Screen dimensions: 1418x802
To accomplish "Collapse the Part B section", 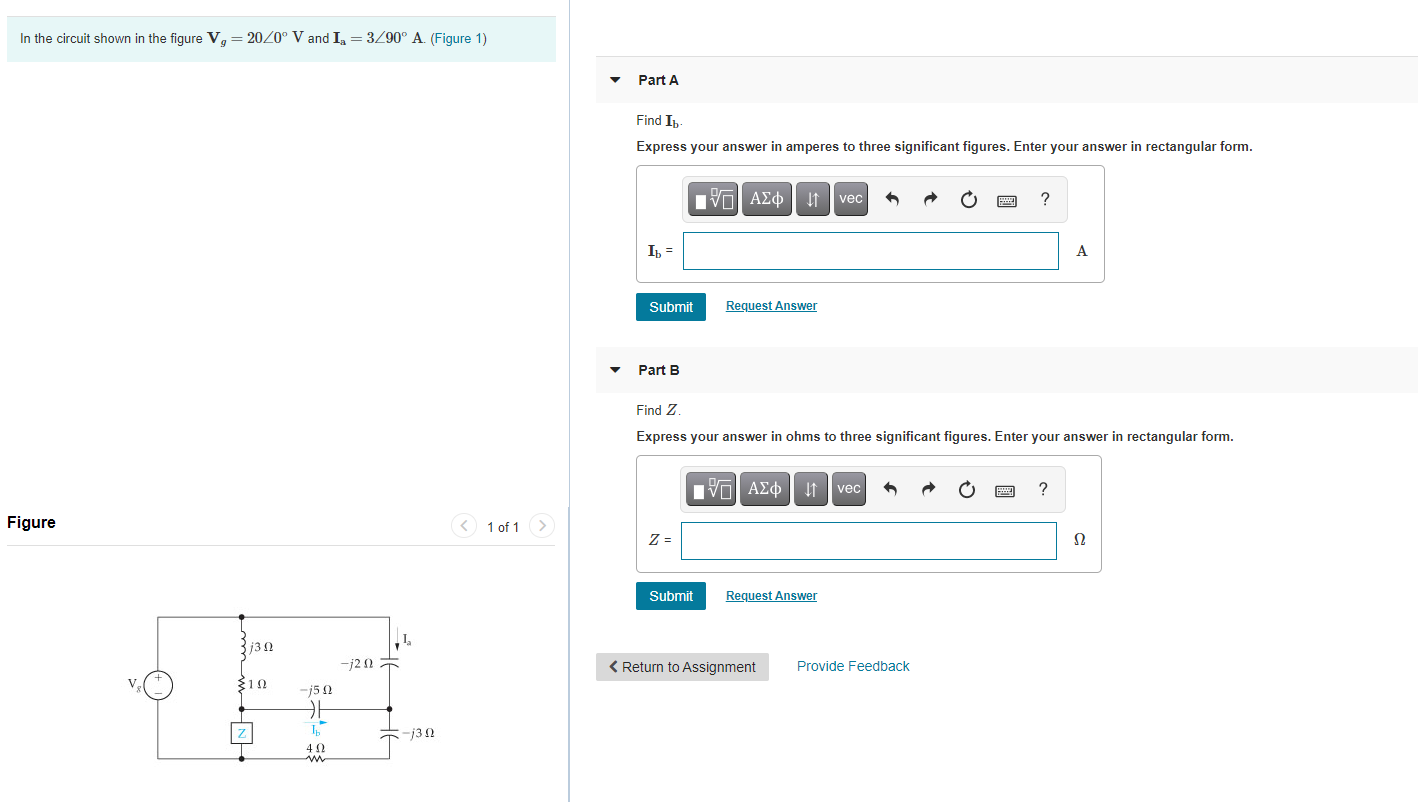I will coord(615,370).
